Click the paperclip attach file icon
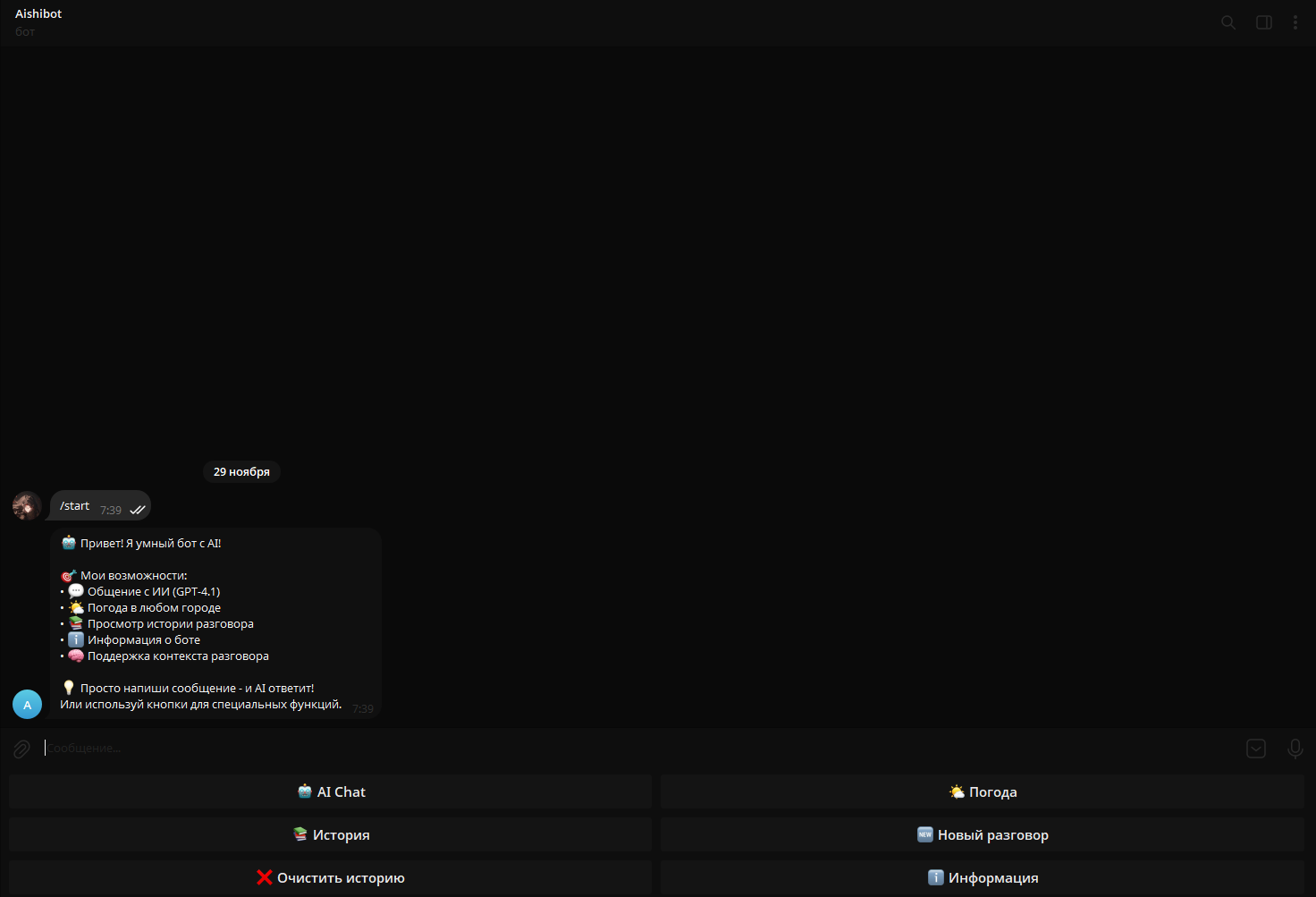The image size is (1316, 897). pyautogui.click(x=21, y=749)
